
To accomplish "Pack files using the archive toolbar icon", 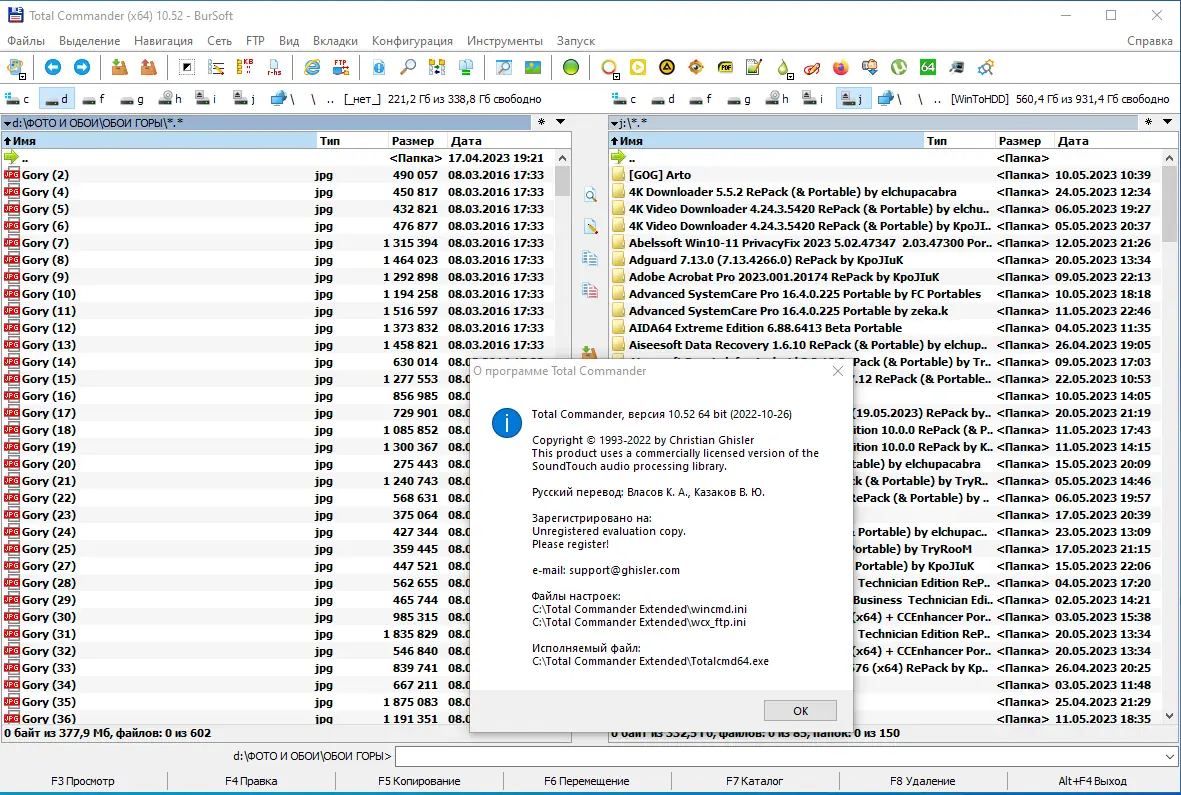I will tap(117, 68).
